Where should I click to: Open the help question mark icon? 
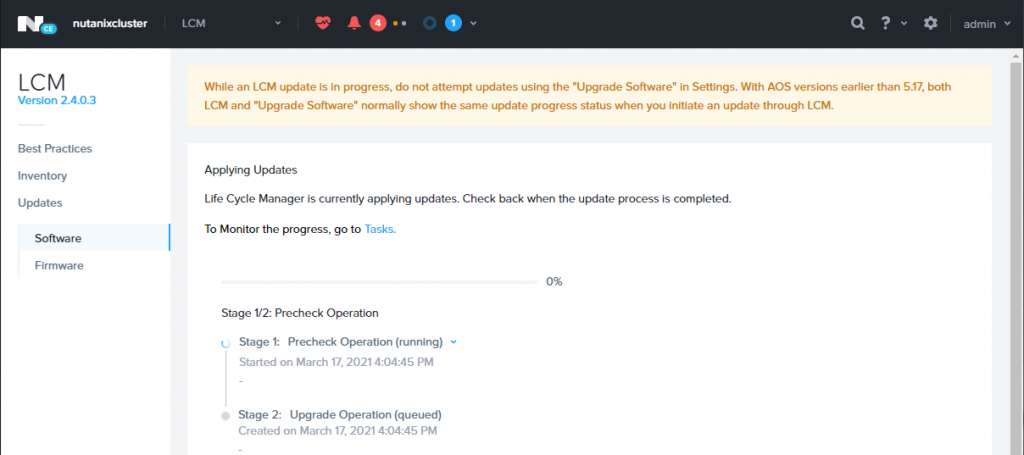(x=886, y=24)
